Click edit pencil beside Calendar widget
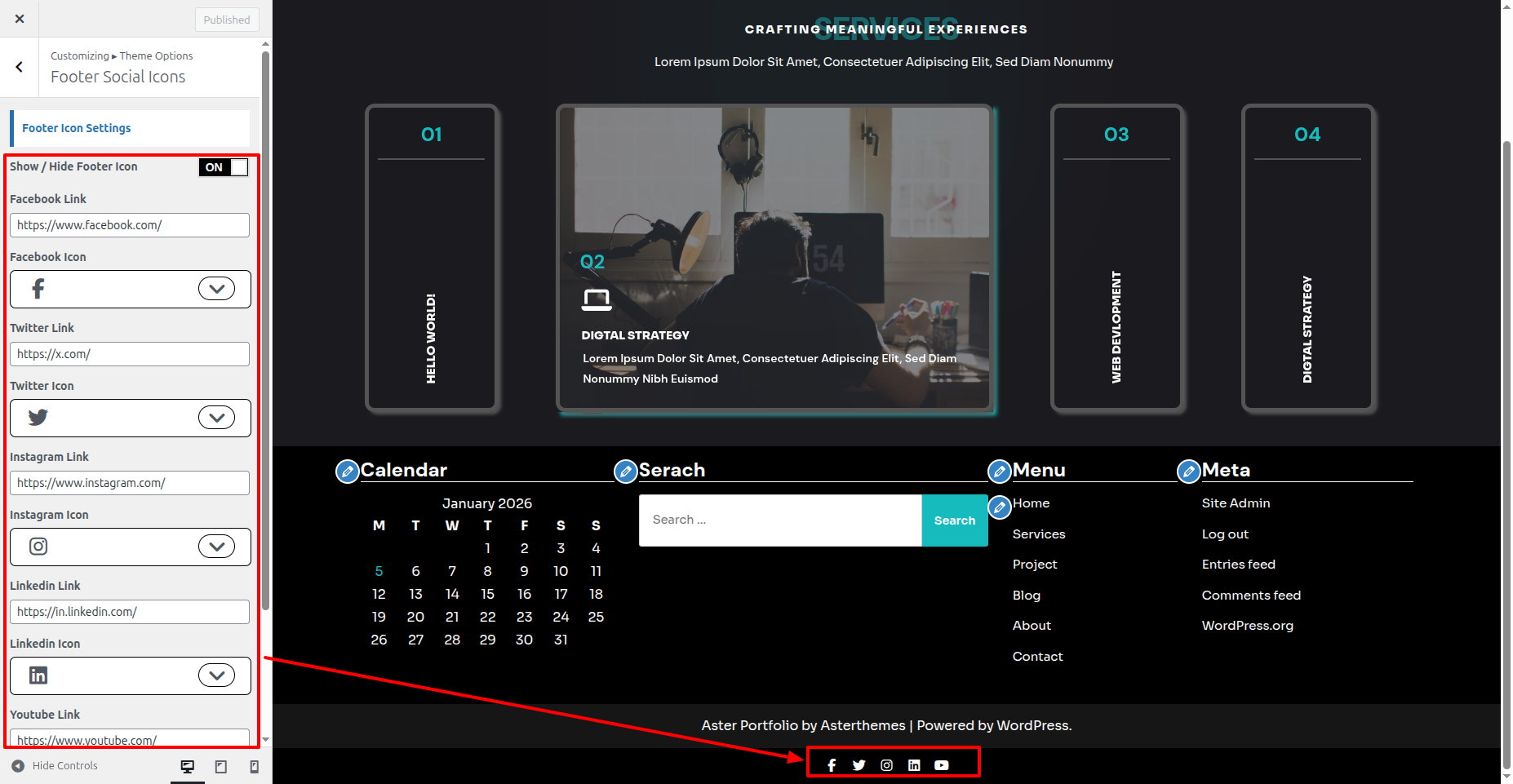The width and height of the screenshot is (1513, 784). click(348, 472)
